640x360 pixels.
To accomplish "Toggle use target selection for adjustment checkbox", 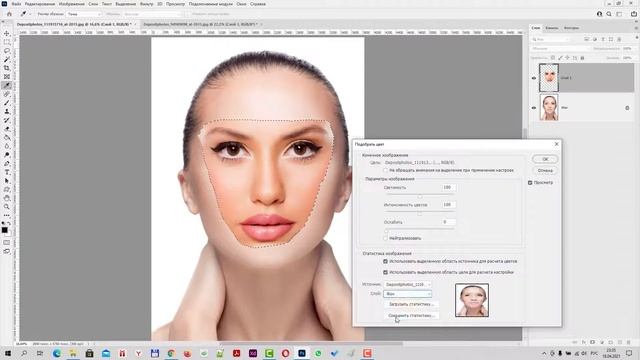I will (385, 272).
